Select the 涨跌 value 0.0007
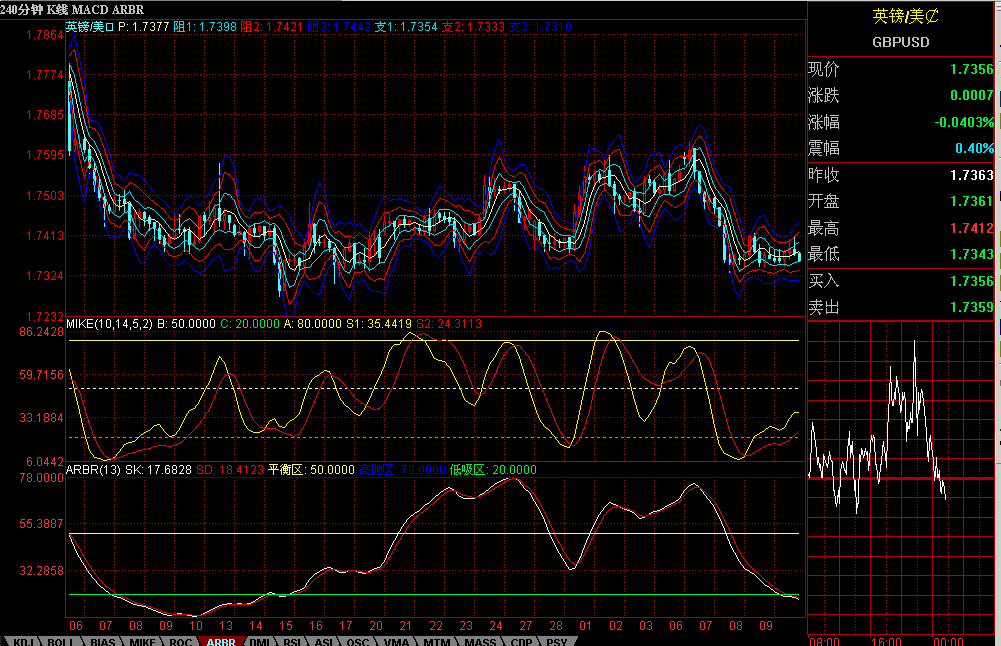1001x646 pixels. [971, 96]
